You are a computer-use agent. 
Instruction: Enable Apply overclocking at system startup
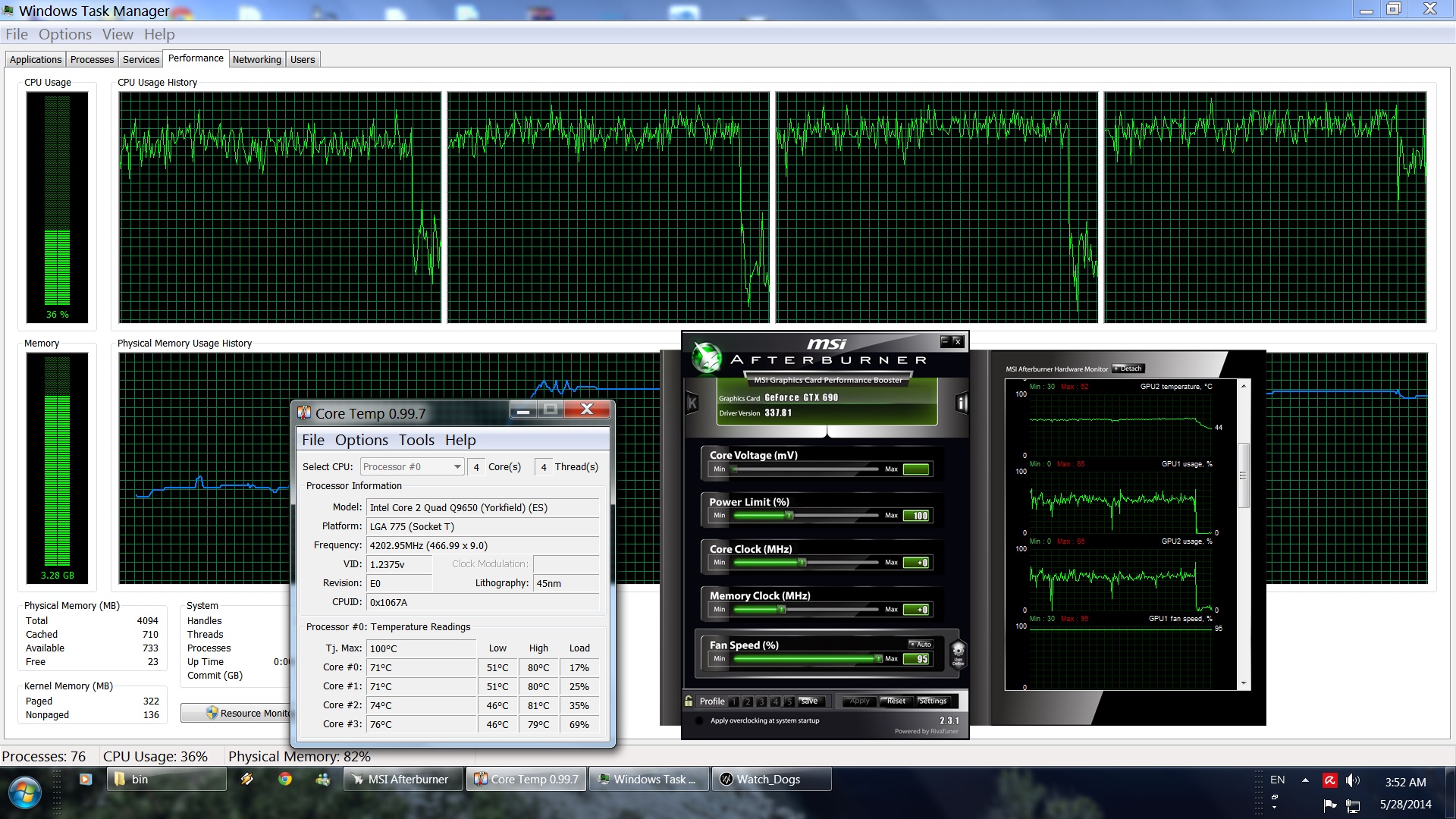pos(699,721)
